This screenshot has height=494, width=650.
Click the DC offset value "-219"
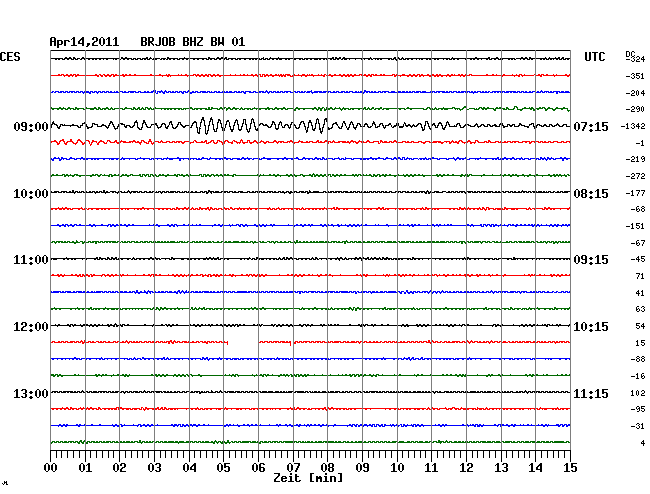(635, 159)
